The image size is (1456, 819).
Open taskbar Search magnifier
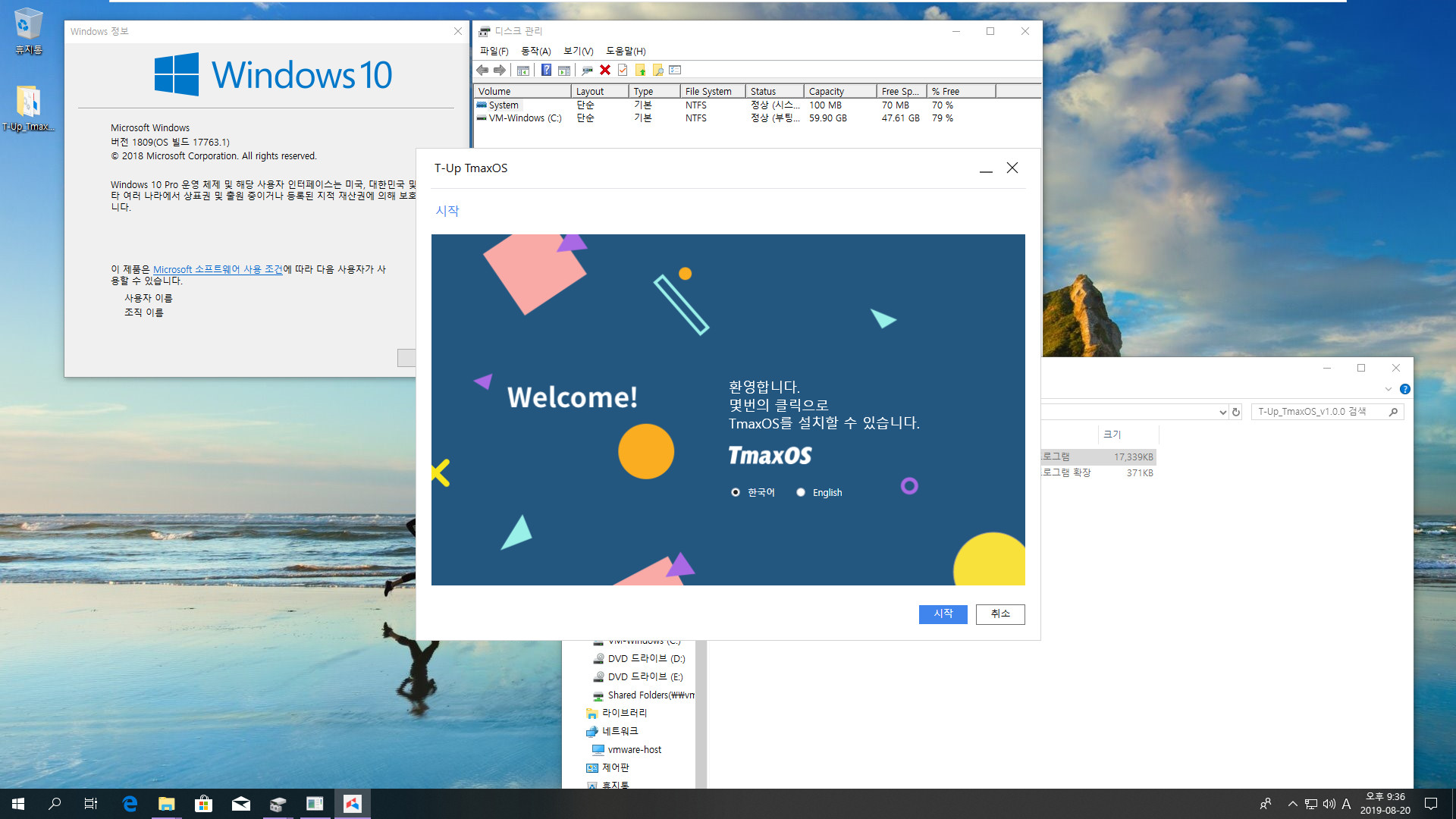pyautogui.click(x=55, y=804)
